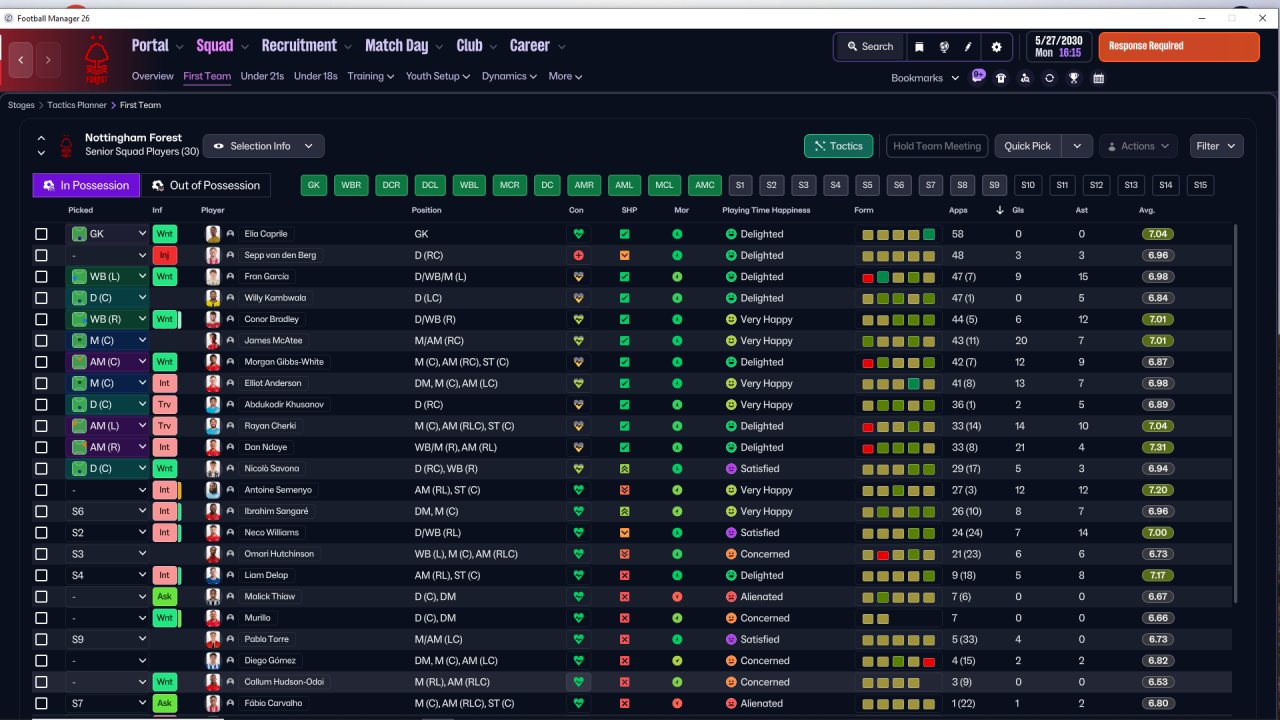Open the player search shortcut icon
The width and height of the screenshot is (1280, 720).
click(1025, 78)
